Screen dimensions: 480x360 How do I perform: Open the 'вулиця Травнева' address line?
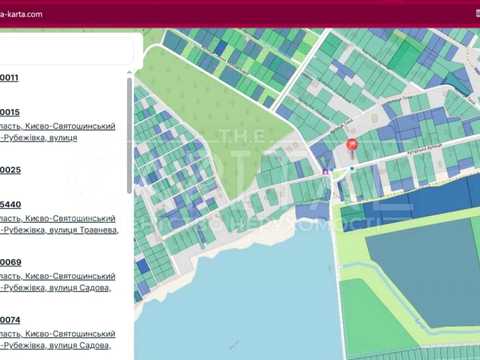[59, 224]
